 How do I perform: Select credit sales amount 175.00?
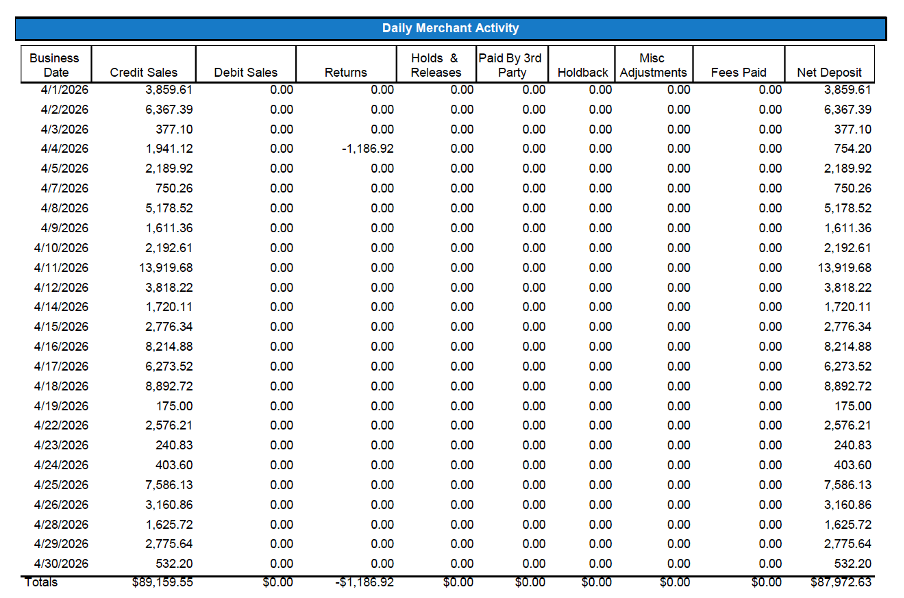click(x=175, y=406)
